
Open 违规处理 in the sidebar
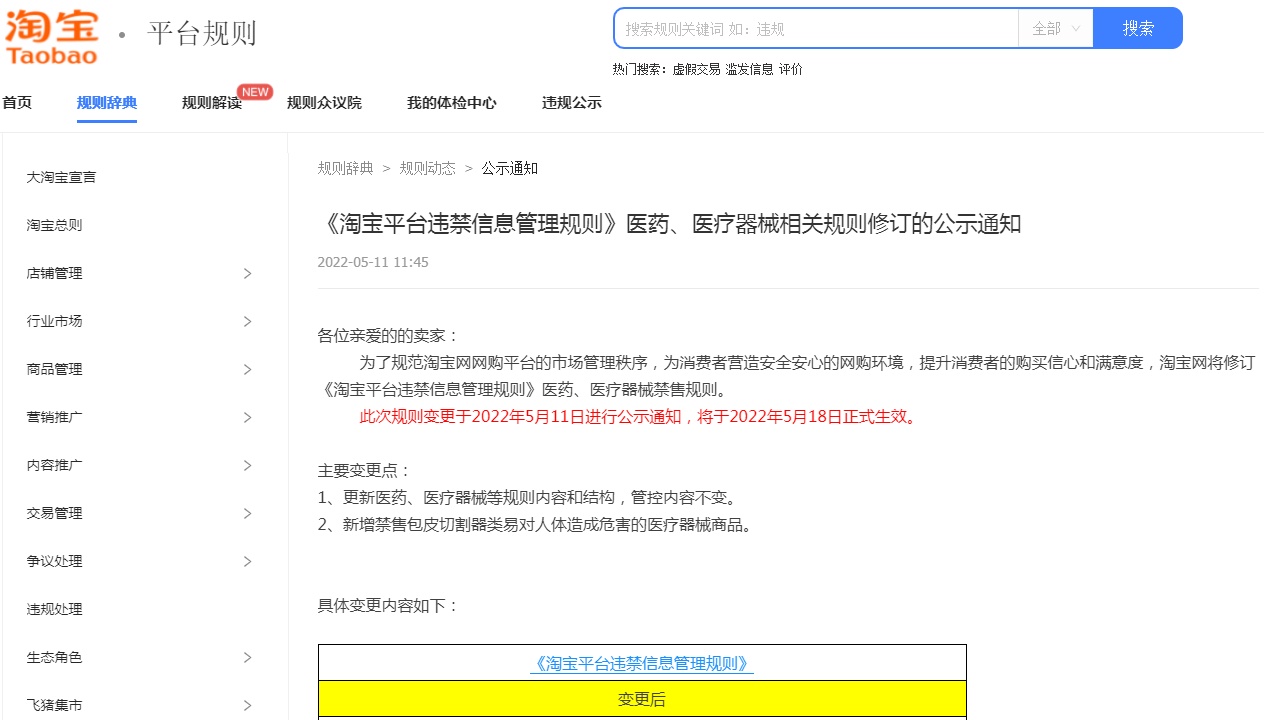click(x=55, y=609)
